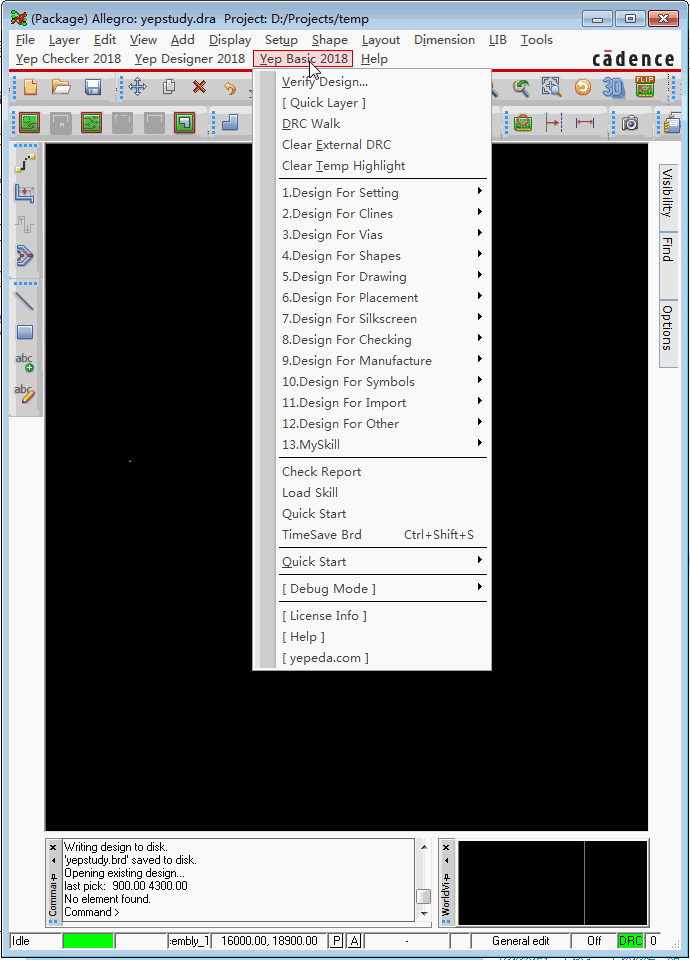Screen dimensions: 690x960
Task: Click the blue L-shaped shape icon
Action: click(230, 122)
